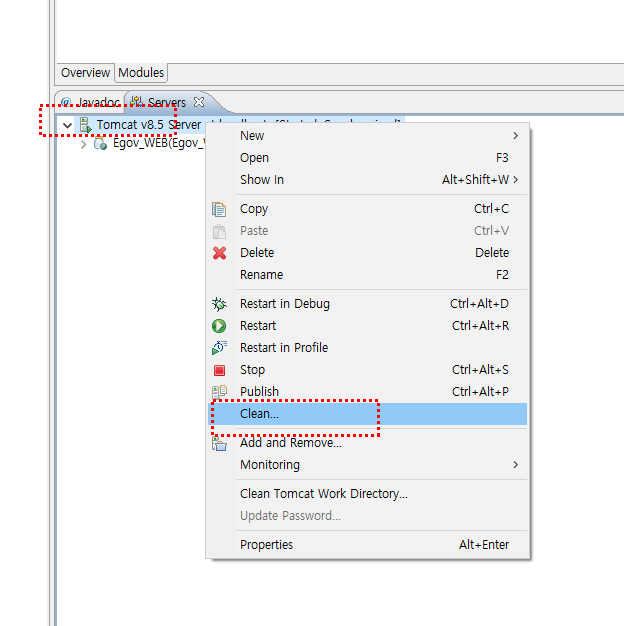The height and width of the screenshot is (626, 624).
Task: Click the New menu entry
Action: click(x=367, y=136)
